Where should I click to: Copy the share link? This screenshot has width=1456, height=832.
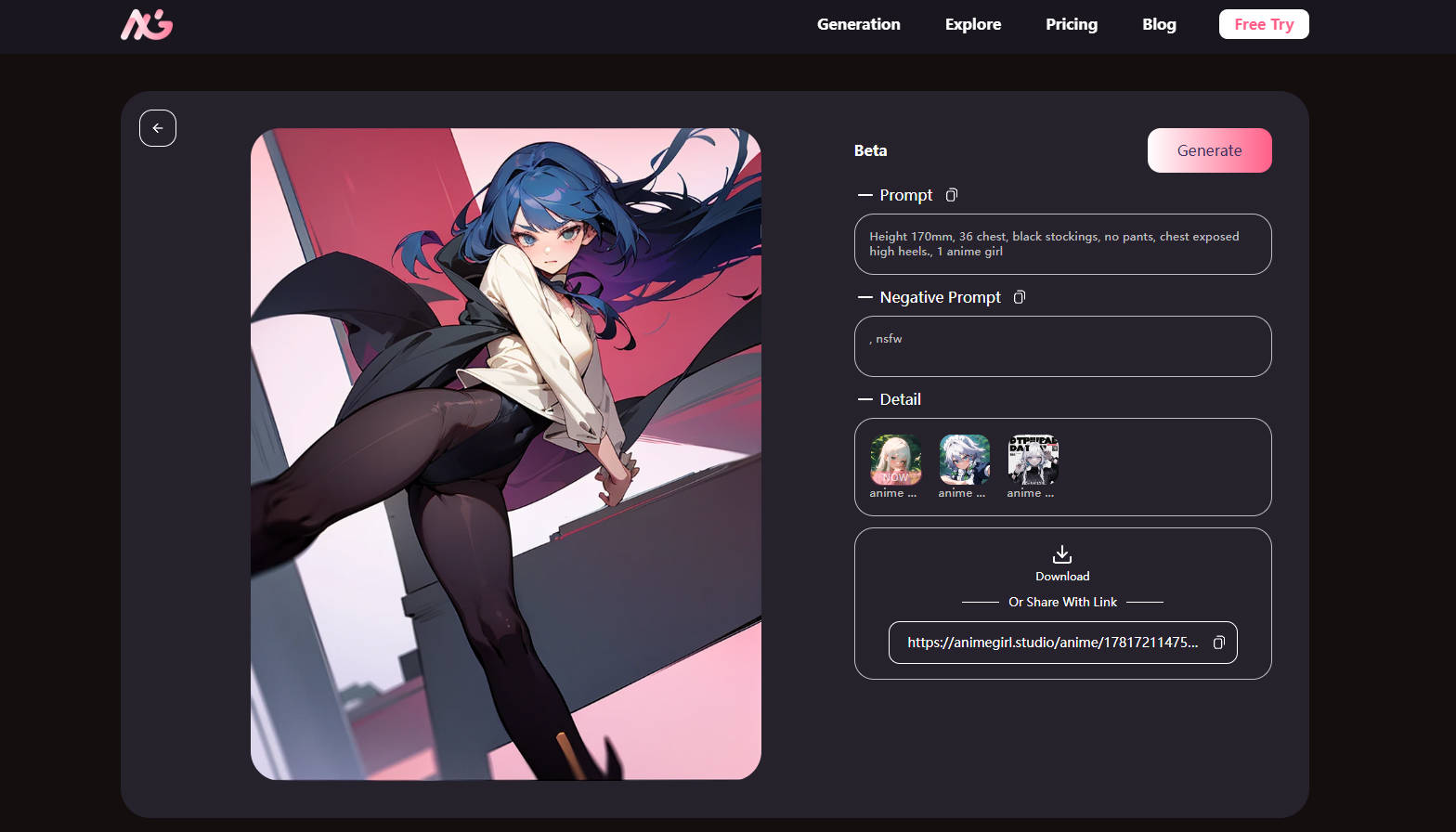click(1219, 643)
